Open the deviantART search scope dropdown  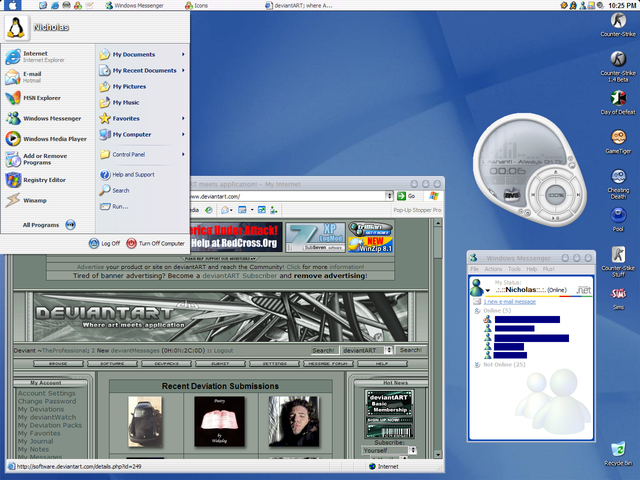[389, 350]
